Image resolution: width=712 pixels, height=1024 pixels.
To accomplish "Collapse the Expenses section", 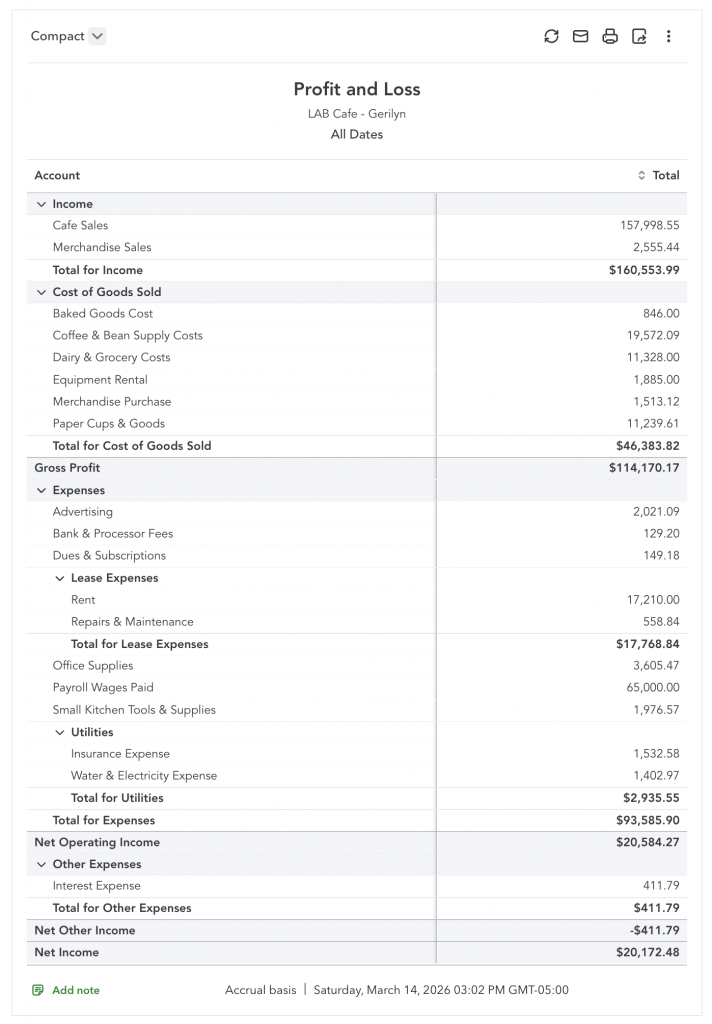I will [41, 491].
